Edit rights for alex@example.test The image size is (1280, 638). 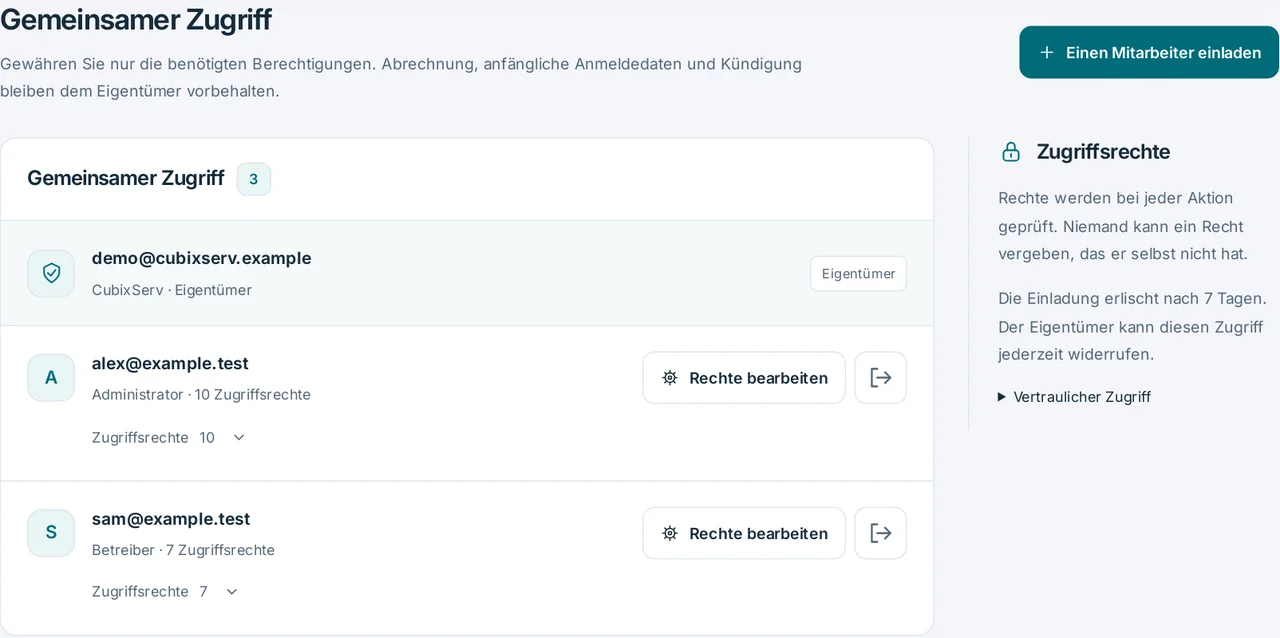744,378
